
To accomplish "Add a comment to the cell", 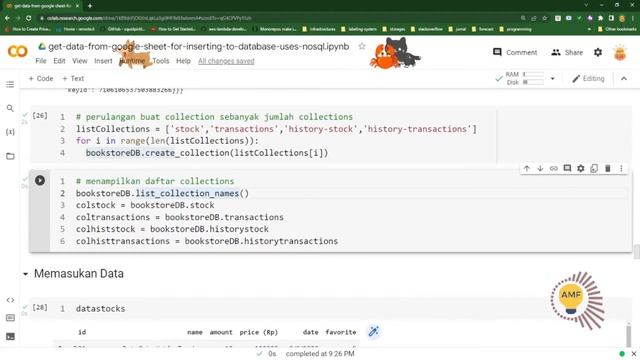I will (567, 168).
